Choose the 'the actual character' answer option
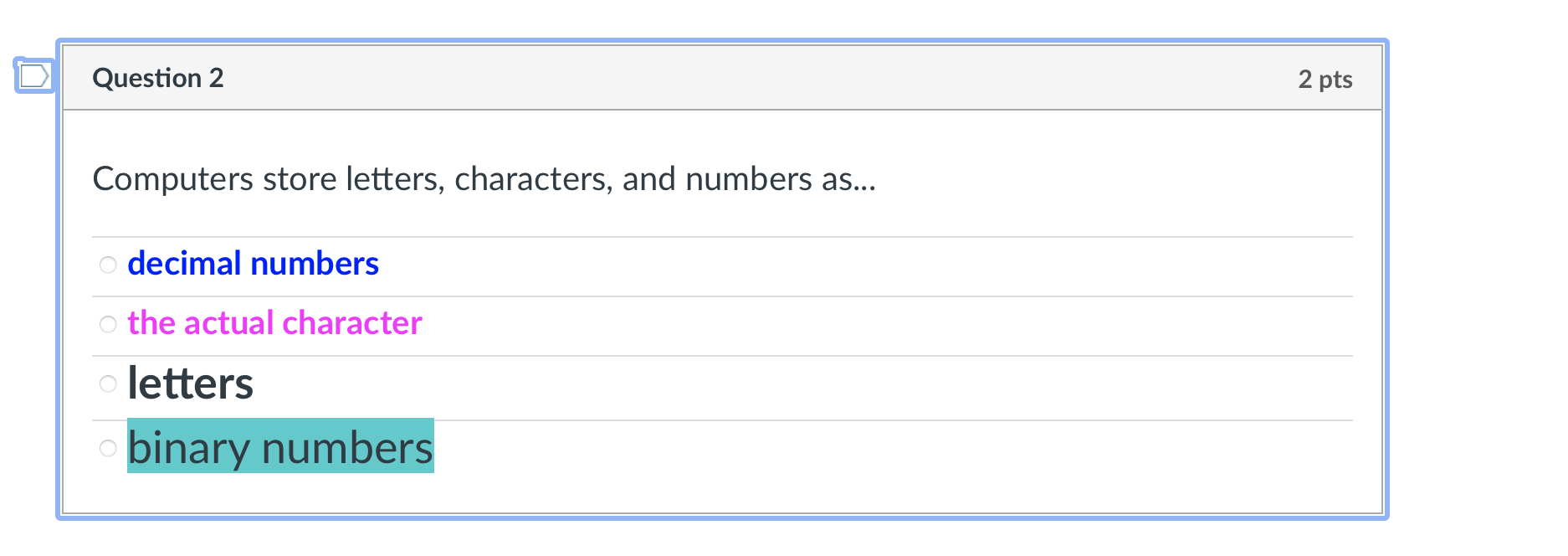The width and height of the screenshot is (1568, 556). point(108,324)
